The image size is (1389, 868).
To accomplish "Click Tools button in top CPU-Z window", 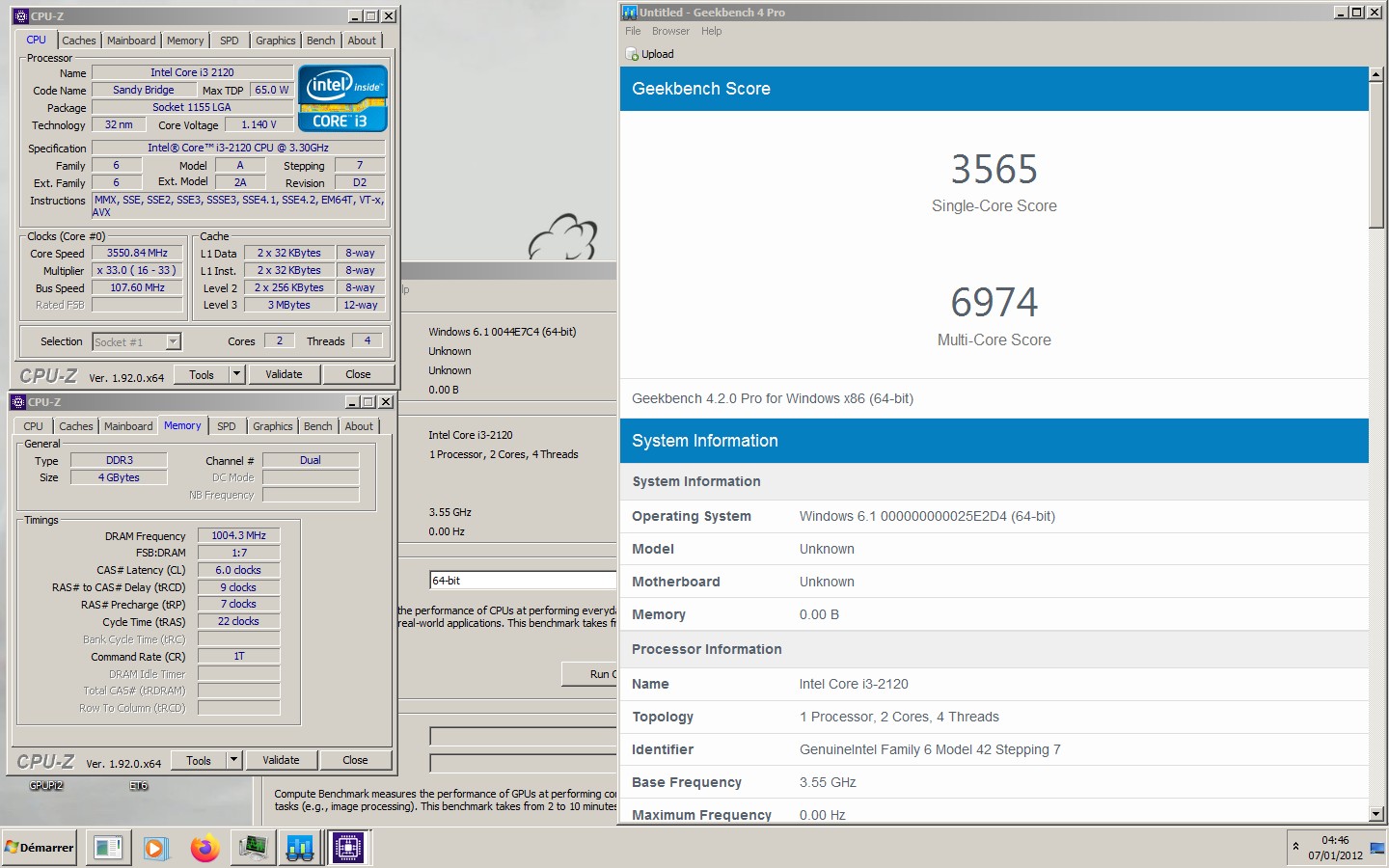I will click(x=202, y=374).
